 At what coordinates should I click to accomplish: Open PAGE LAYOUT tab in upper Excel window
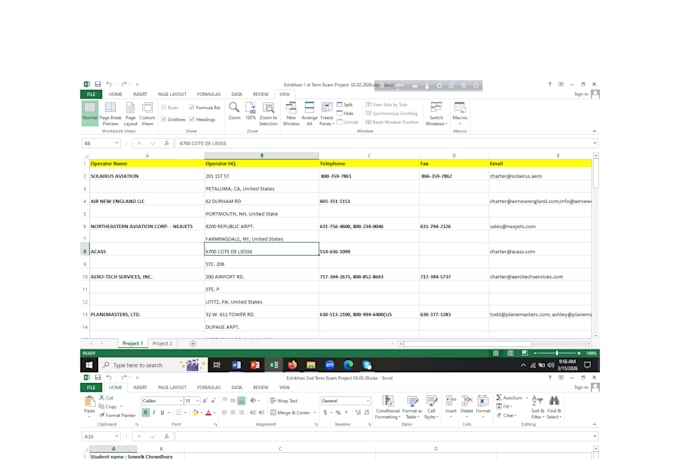coord(172,94)
